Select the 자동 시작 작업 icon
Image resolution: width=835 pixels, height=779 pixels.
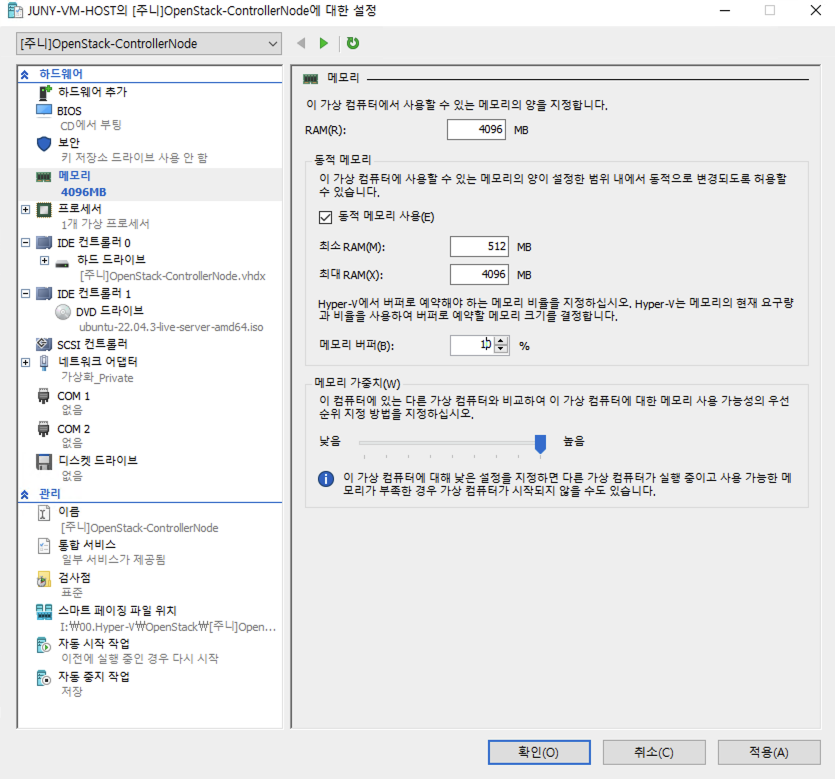coord(44,645)
